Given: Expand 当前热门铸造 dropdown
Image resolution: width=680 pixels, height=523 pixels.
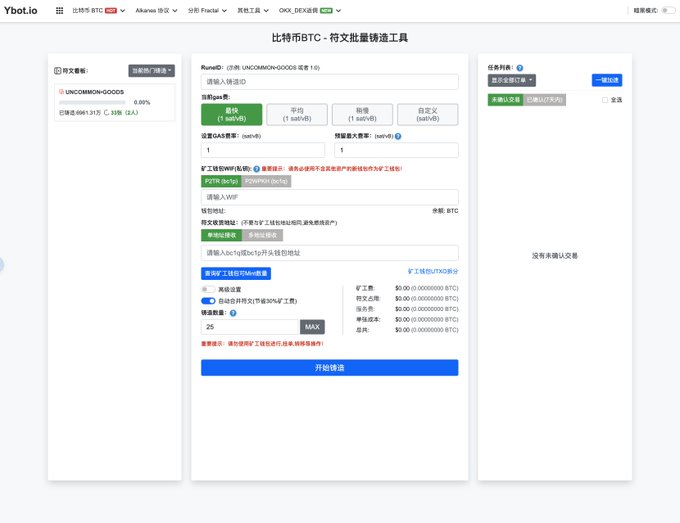Looking at the screenshot, I should tap(151, 71).
